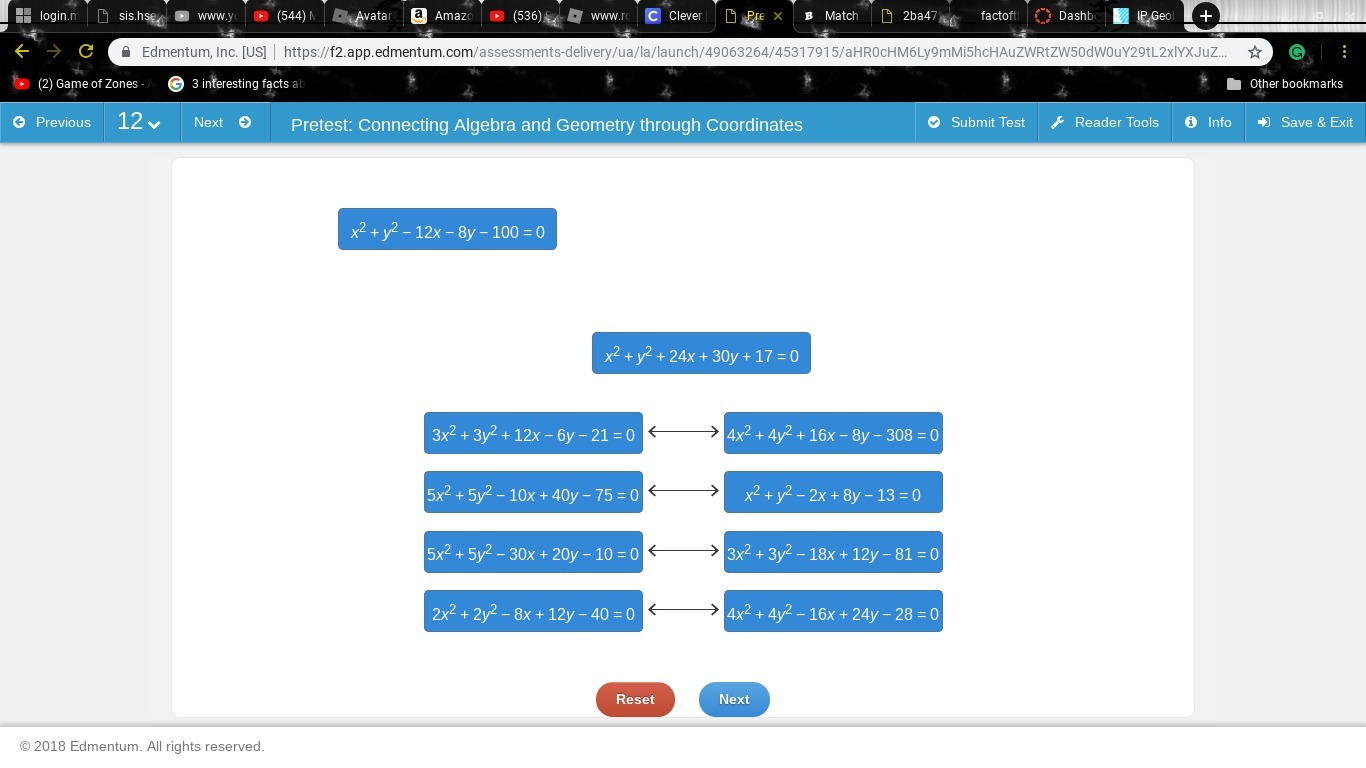Click the Submit Test button
The height and width of the screenshot is (768, 1366).
(x=976, y=122)
